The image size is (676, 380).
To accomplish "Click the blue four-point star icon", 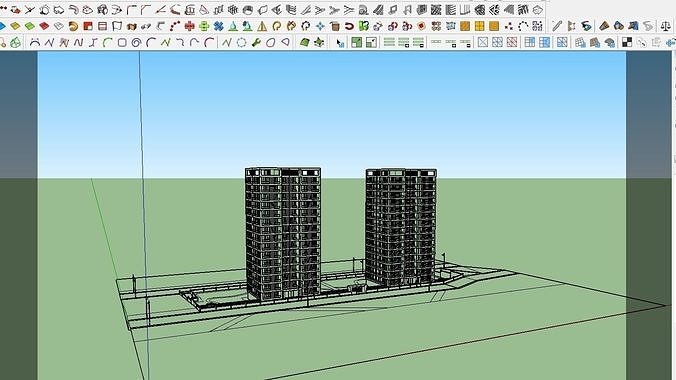I will (x=320, y=26).
